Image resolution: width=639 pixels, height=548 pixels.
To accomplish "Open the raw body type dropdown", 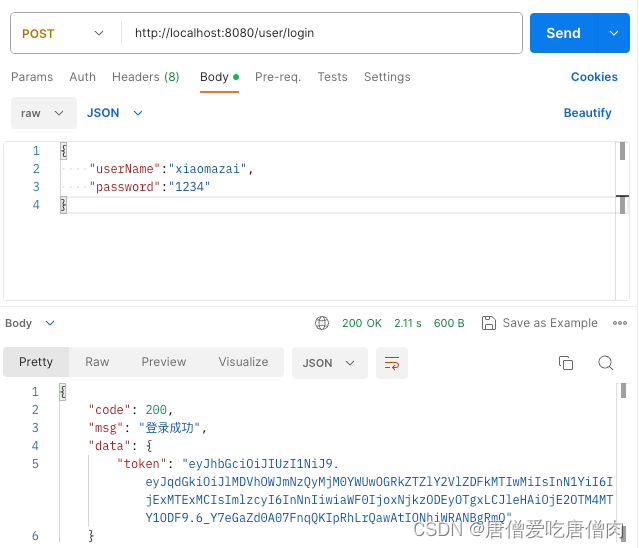I will 43,113.
